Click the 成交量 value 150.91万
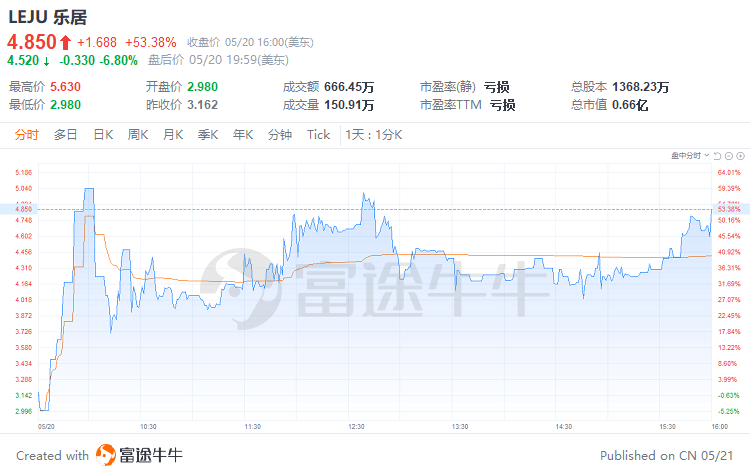Screen dimensions: 750x476 pyautogui.click(x=349, y=104)
